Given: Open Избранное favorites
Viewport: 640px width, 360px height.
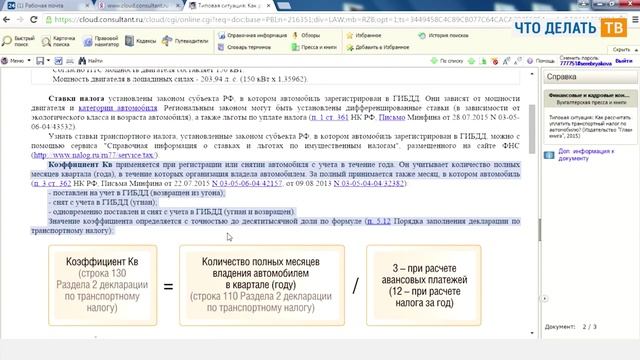Looking at the screenshot, I should click(364, 36).
